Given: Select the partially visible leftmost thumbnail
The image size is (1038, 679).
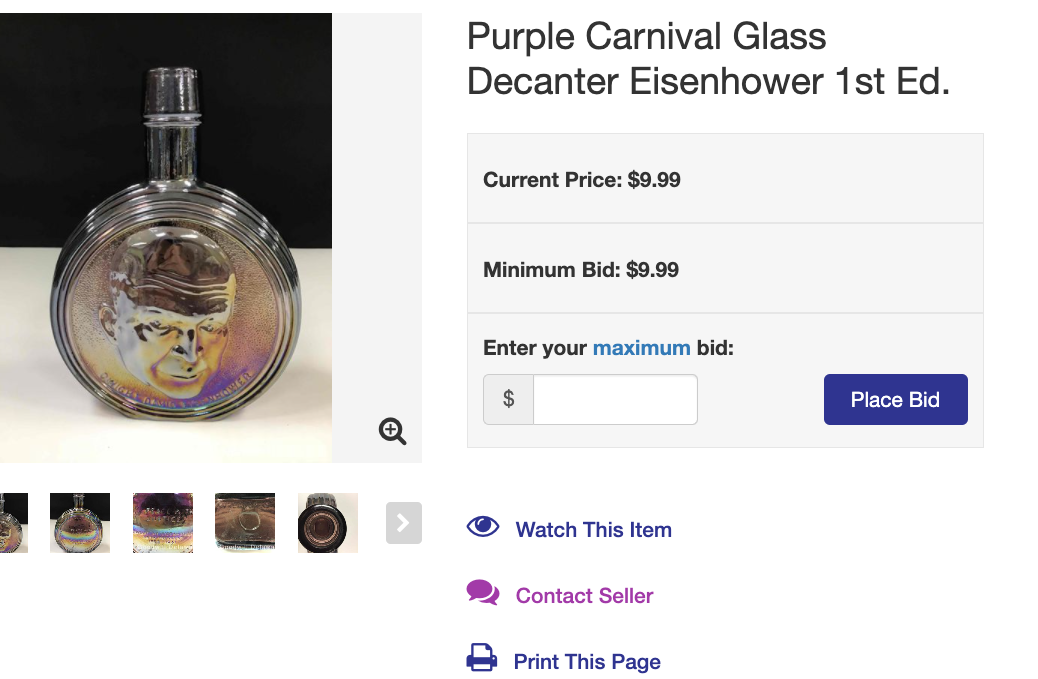Looking at the screenshot, I should coord(13,523).
